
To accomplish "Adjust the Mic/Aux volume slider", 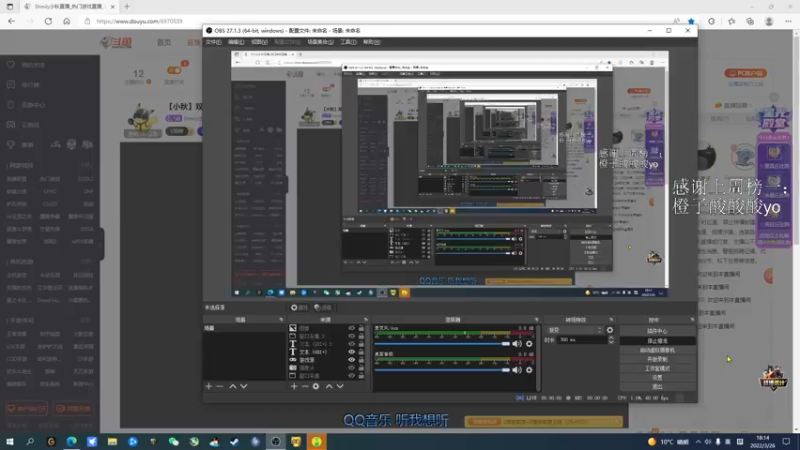I will pyautogui.click(x=442, y=344).
